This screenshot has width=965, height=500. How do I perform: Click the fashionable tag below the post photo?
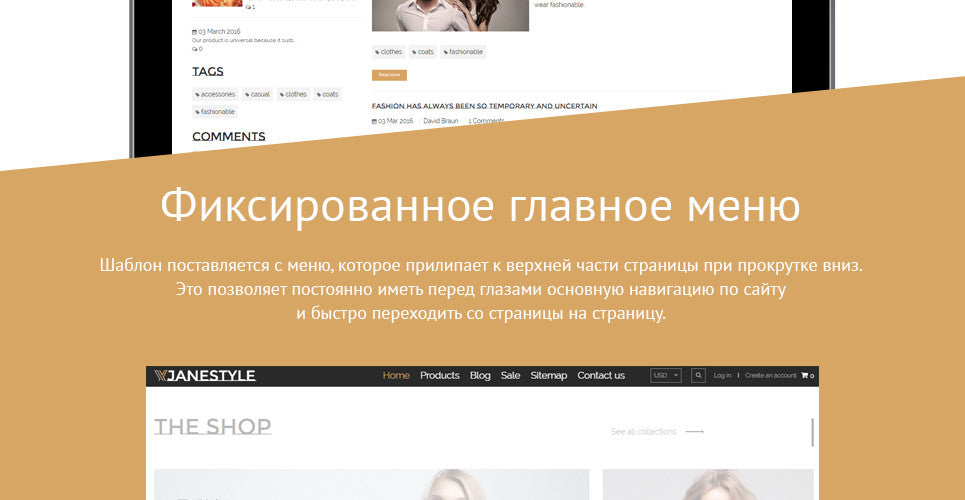point(463,52)
